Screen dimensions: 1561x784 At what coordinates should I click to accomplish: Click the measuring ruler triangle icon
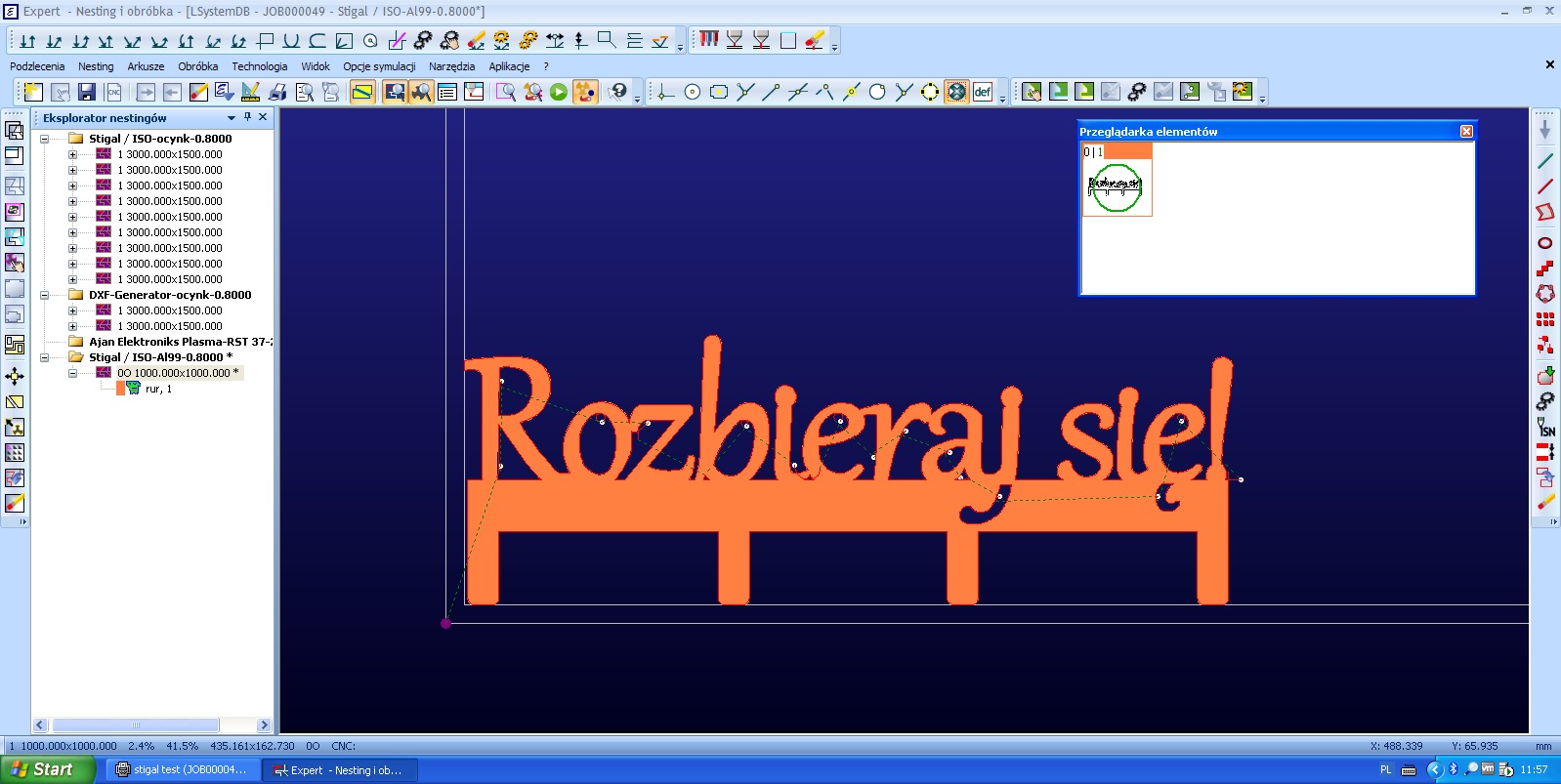coord(251,92)
